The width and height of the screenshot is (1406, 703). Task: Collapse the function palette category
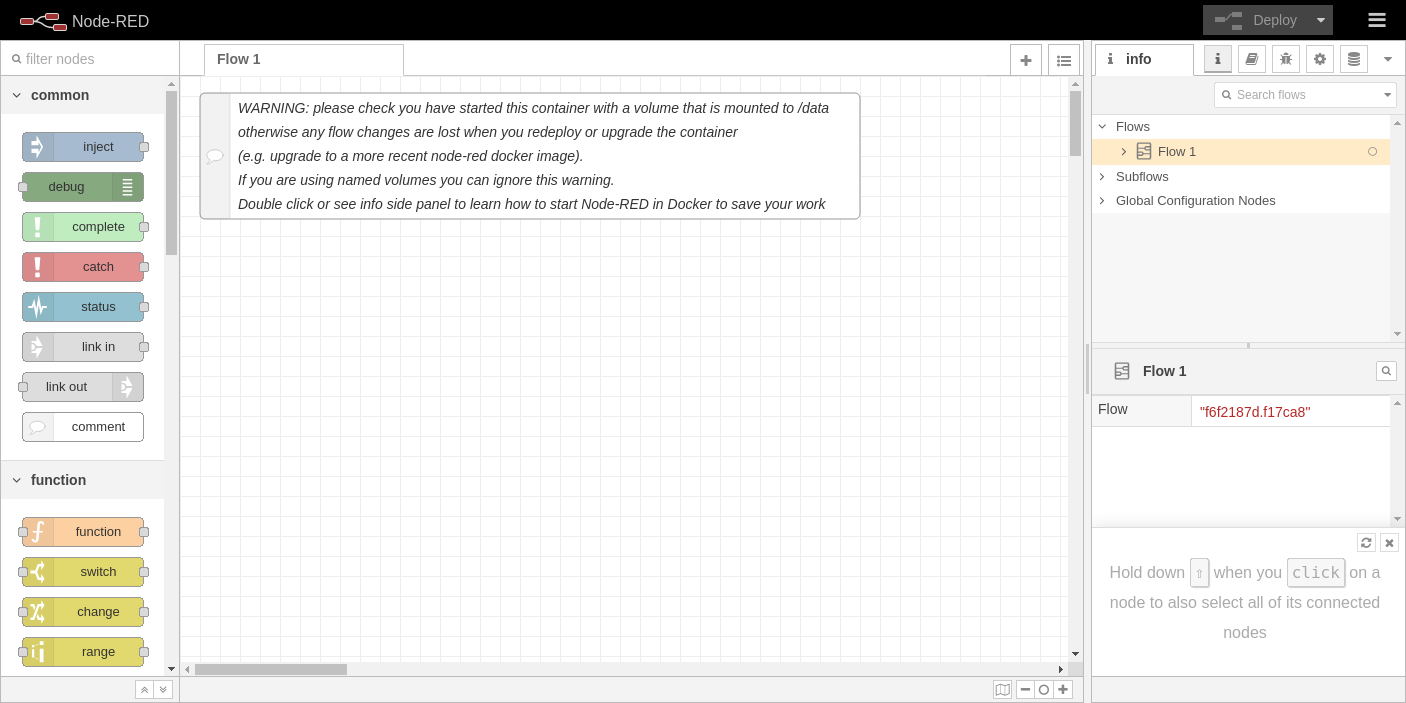tap(17, 481)
